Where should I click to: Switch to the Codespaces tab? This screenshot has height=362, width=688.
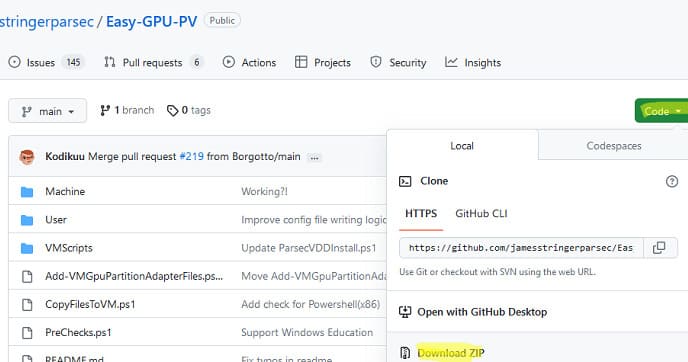(613, 146)
